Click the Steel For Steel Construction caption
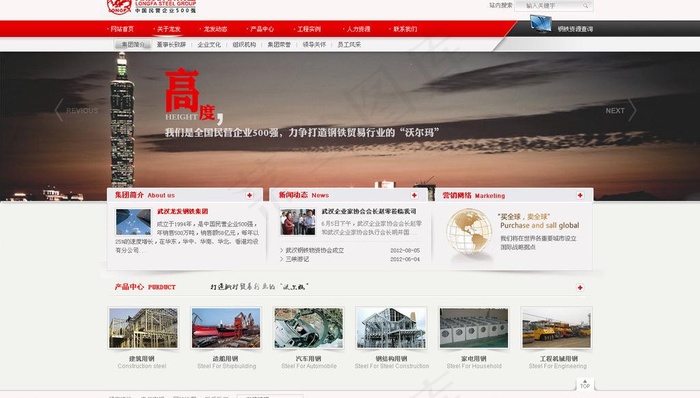The image size is (700, 398). tap(392, 366)
